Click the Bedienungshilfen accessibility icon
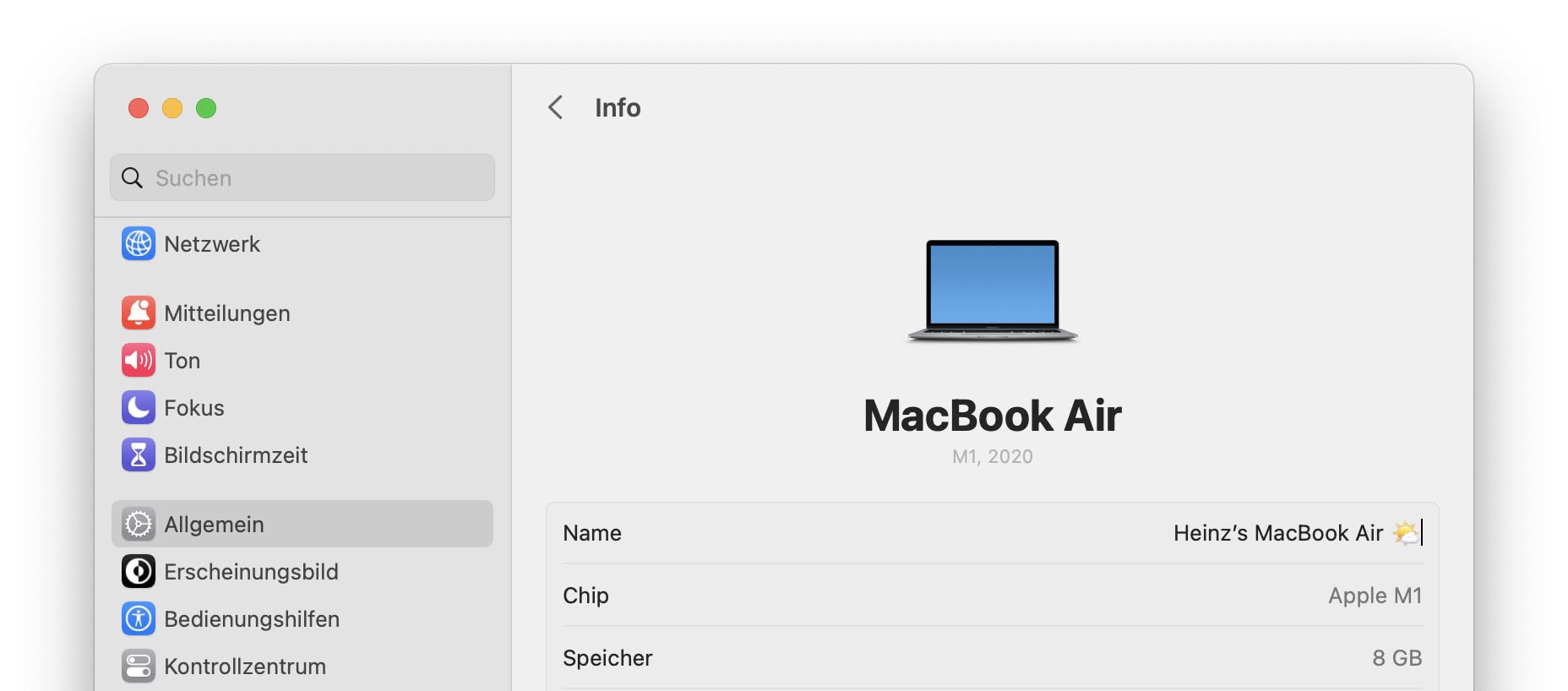Viewport: 1568px width, 691px height. click(139, 619)
